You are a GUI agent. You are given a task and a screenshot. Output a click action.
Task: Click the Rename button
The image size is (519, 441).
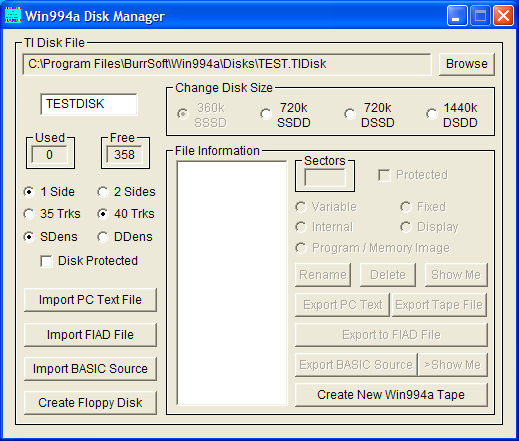[x=323, y=275]
